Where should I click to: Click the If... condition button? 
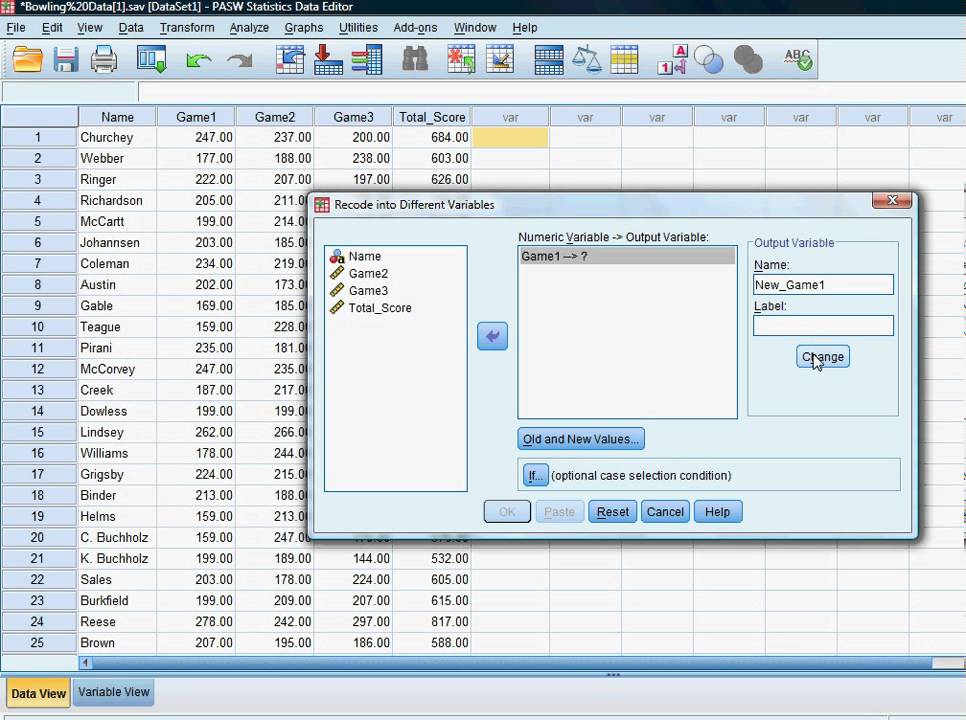pyautogui.click(x=535, y=475)
